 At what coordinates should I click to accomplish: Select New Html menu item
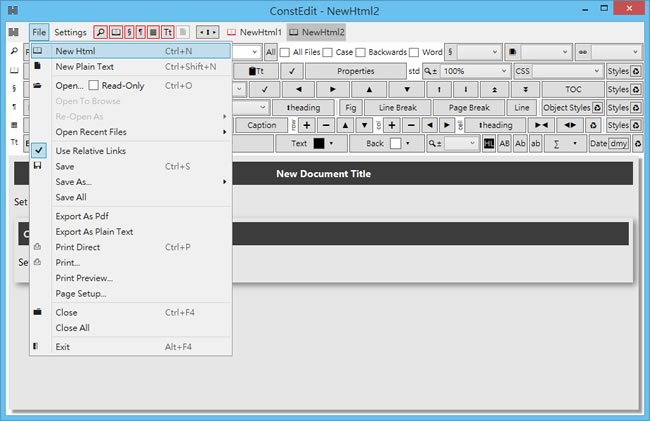pos(131,51)
